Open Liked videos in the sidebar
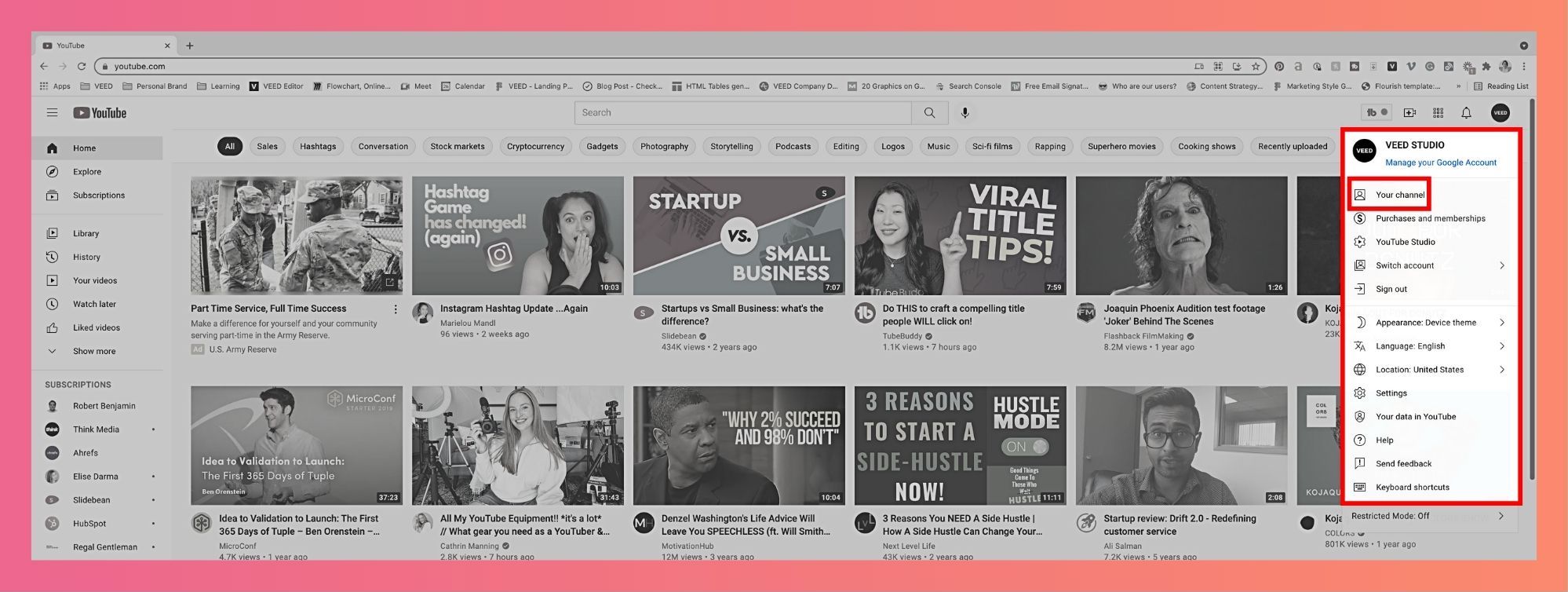 [x=97, y=327]
